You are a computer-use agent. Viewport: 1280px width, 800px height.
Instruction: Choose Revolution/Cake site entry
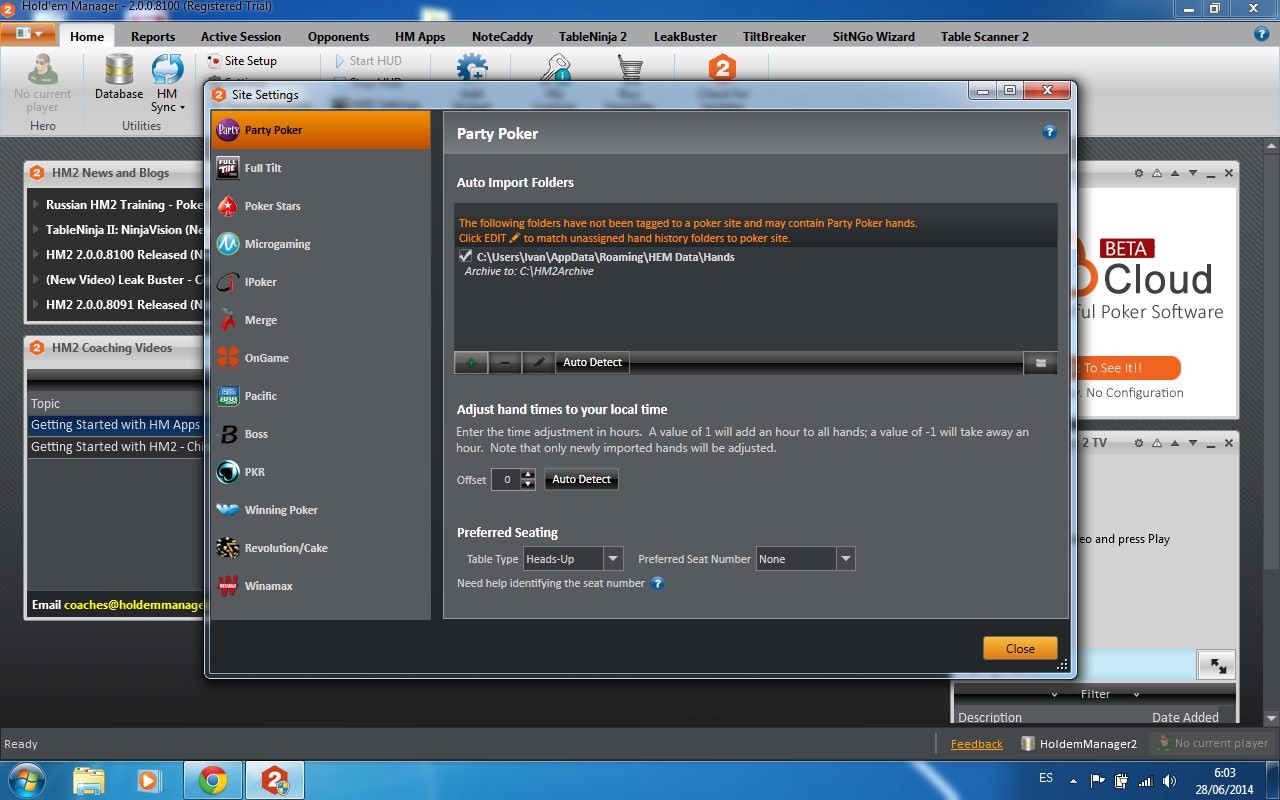(321, 548)
